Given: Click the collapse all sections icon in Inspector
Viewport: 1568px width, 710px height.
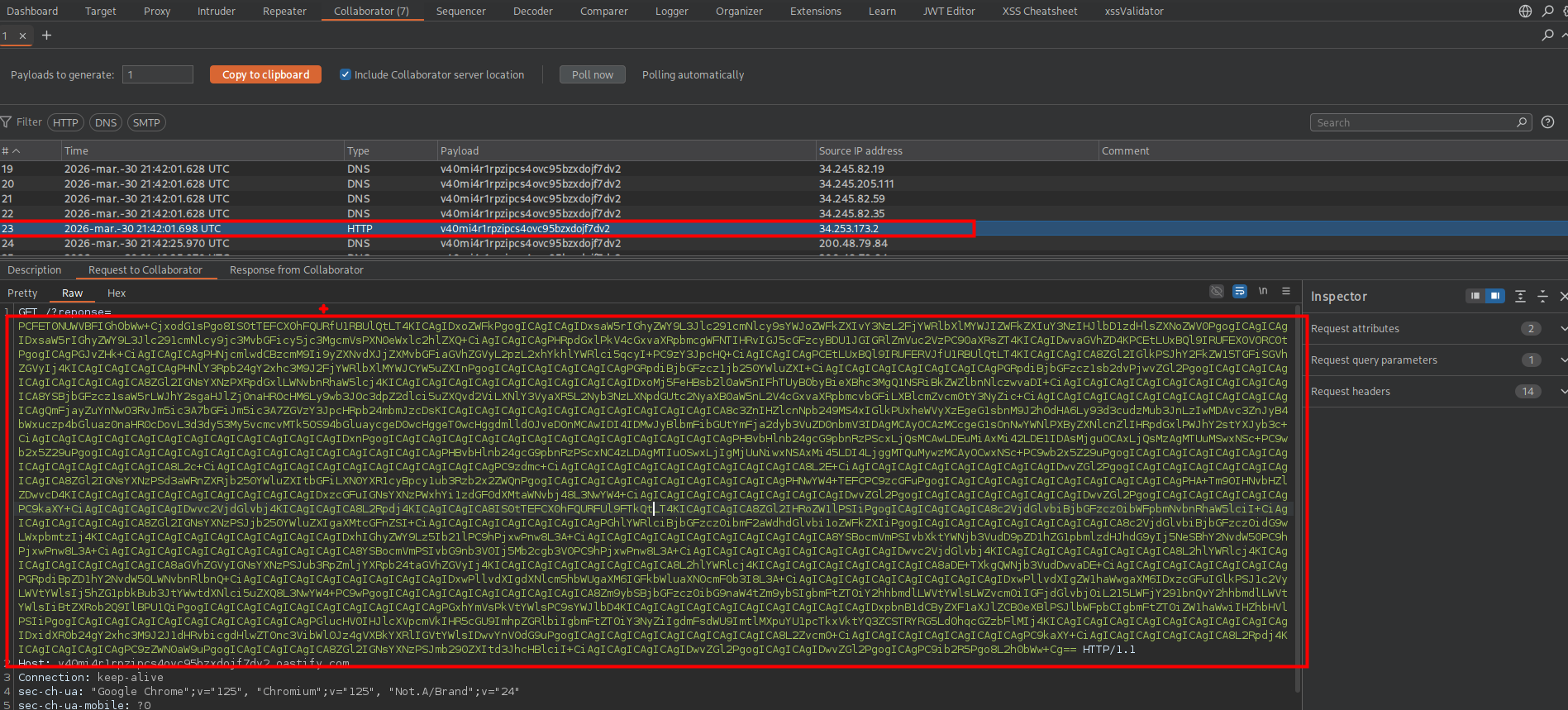Looking at the screenshot, I should click(1542, 296).
